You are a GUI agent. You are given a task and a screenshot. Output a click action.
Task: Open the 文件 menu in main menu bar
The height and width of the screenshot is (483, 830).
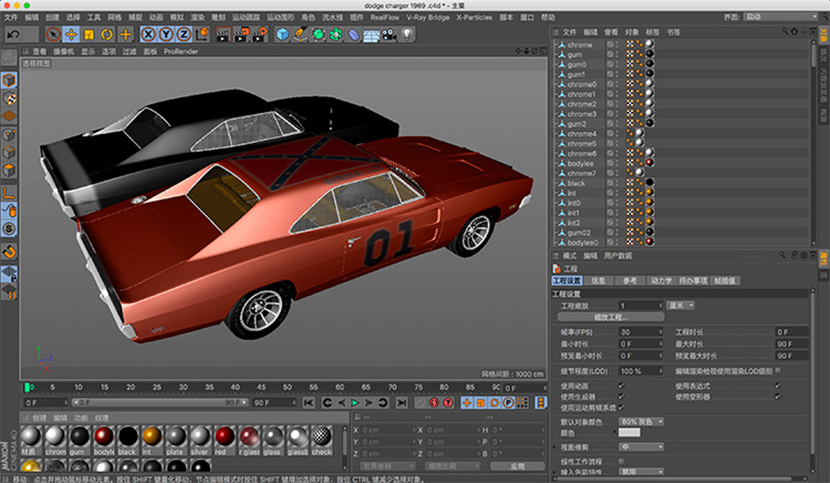[11, 17]
